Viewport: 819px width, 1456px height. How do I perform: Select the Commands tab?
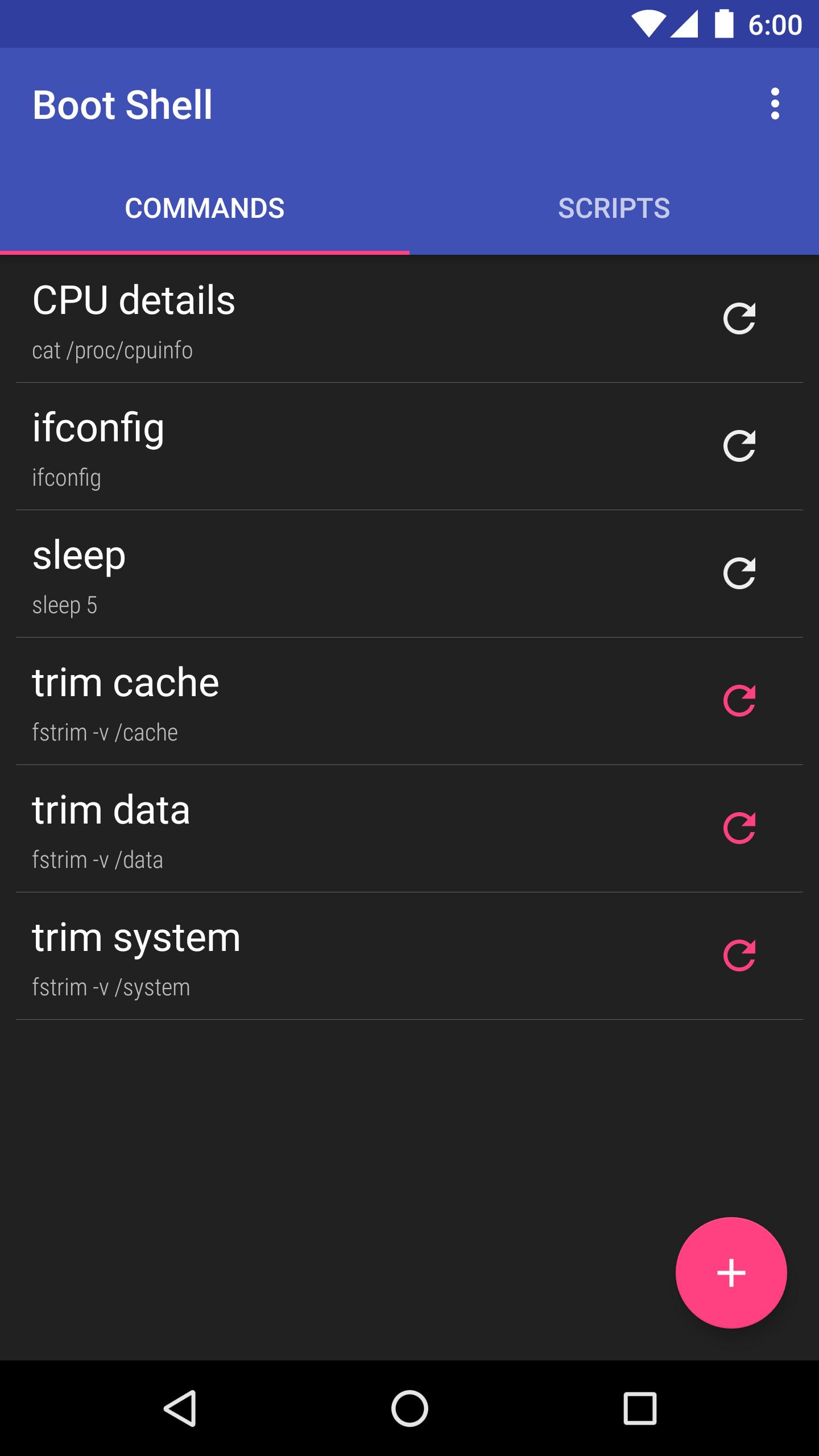point(205,208)
